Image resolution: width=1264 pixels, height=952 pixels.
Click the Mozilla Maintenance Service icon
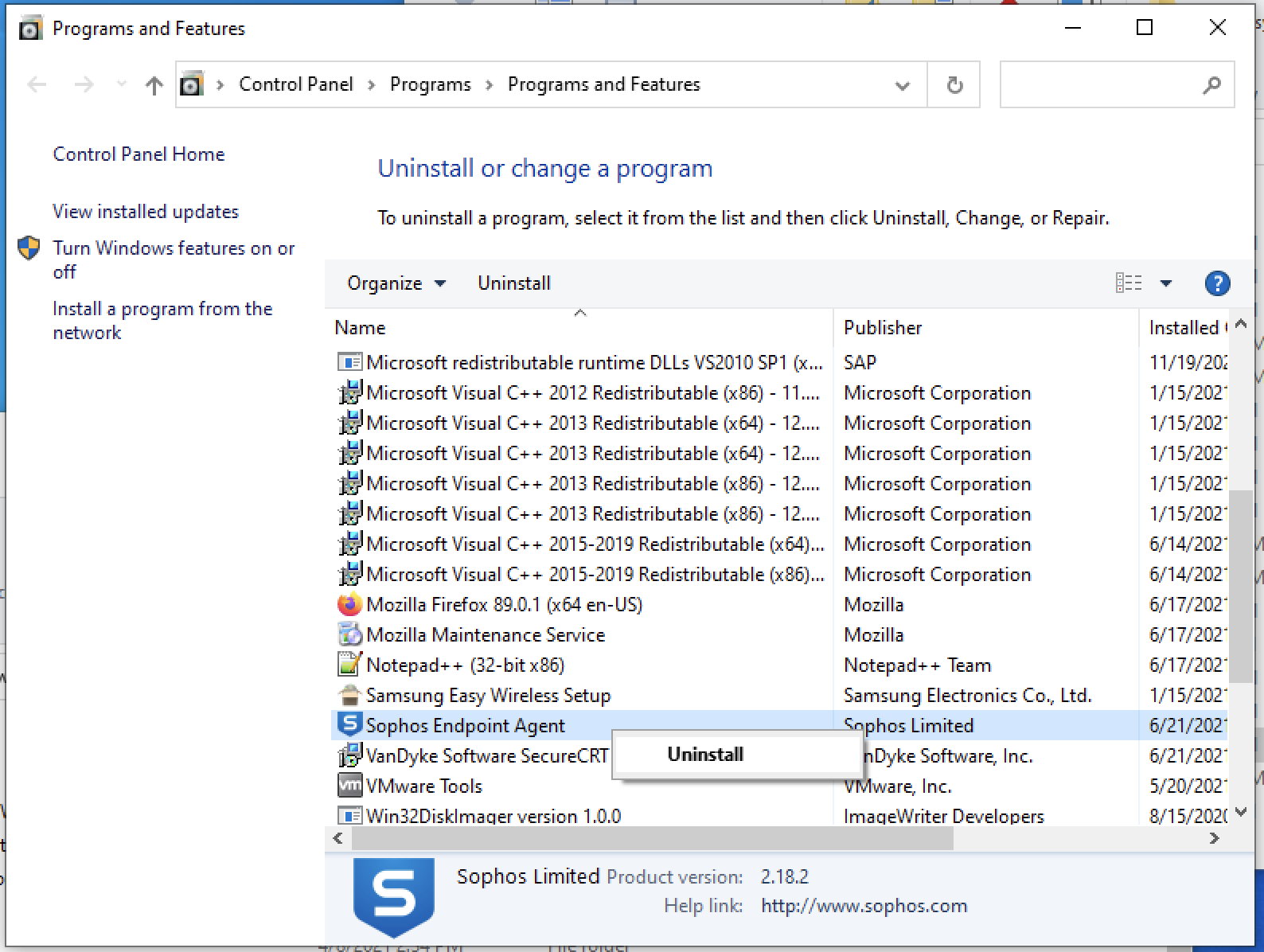point(349,635)
